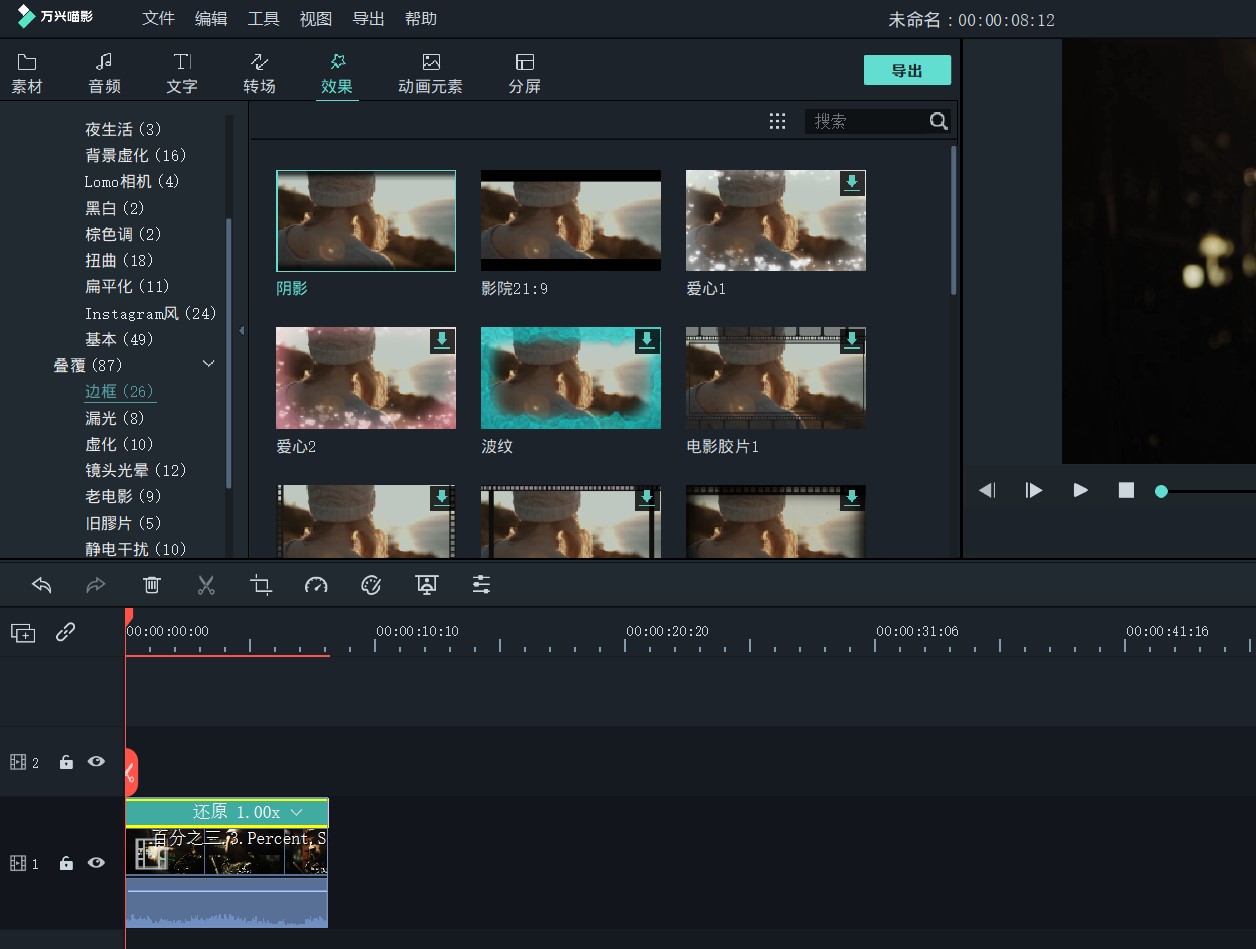Screen dimensions: 1256x949
Task: Open the color palette adjustment tool
Action: click(x=371, y=585)
